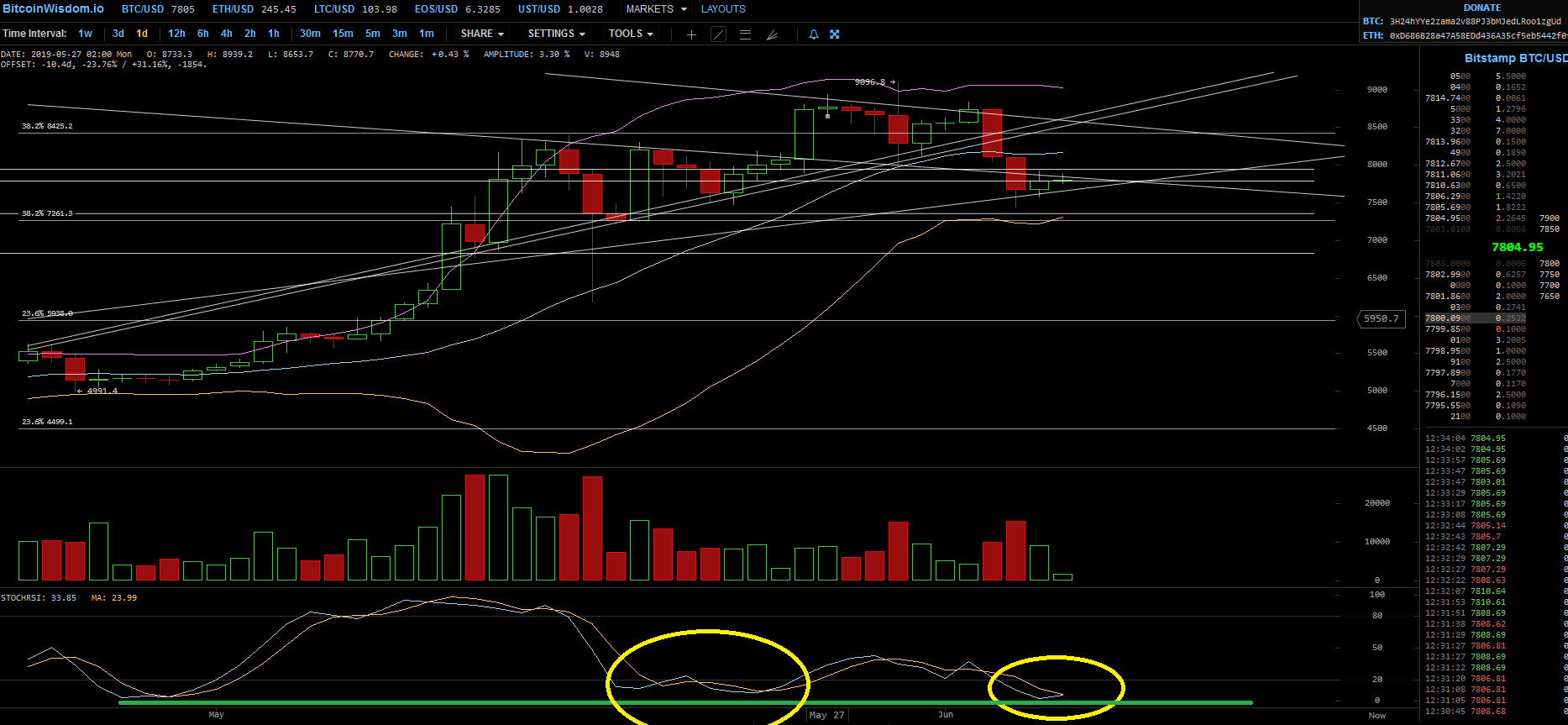Open the EOS/USD market
Viewport: 1568px width, 725px height.
coord(458,9)
